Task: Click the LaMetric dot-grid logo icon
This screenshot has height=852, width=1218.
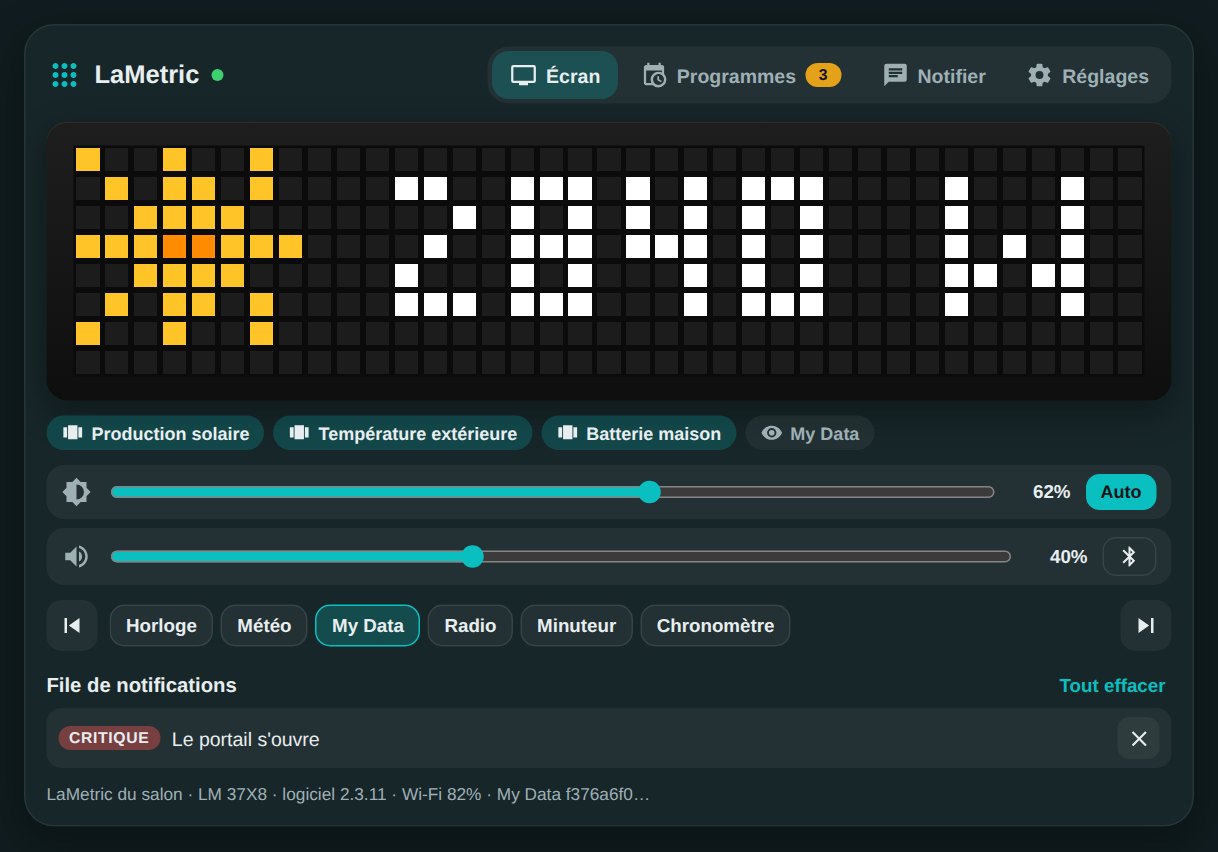Action: click(64, 75)
